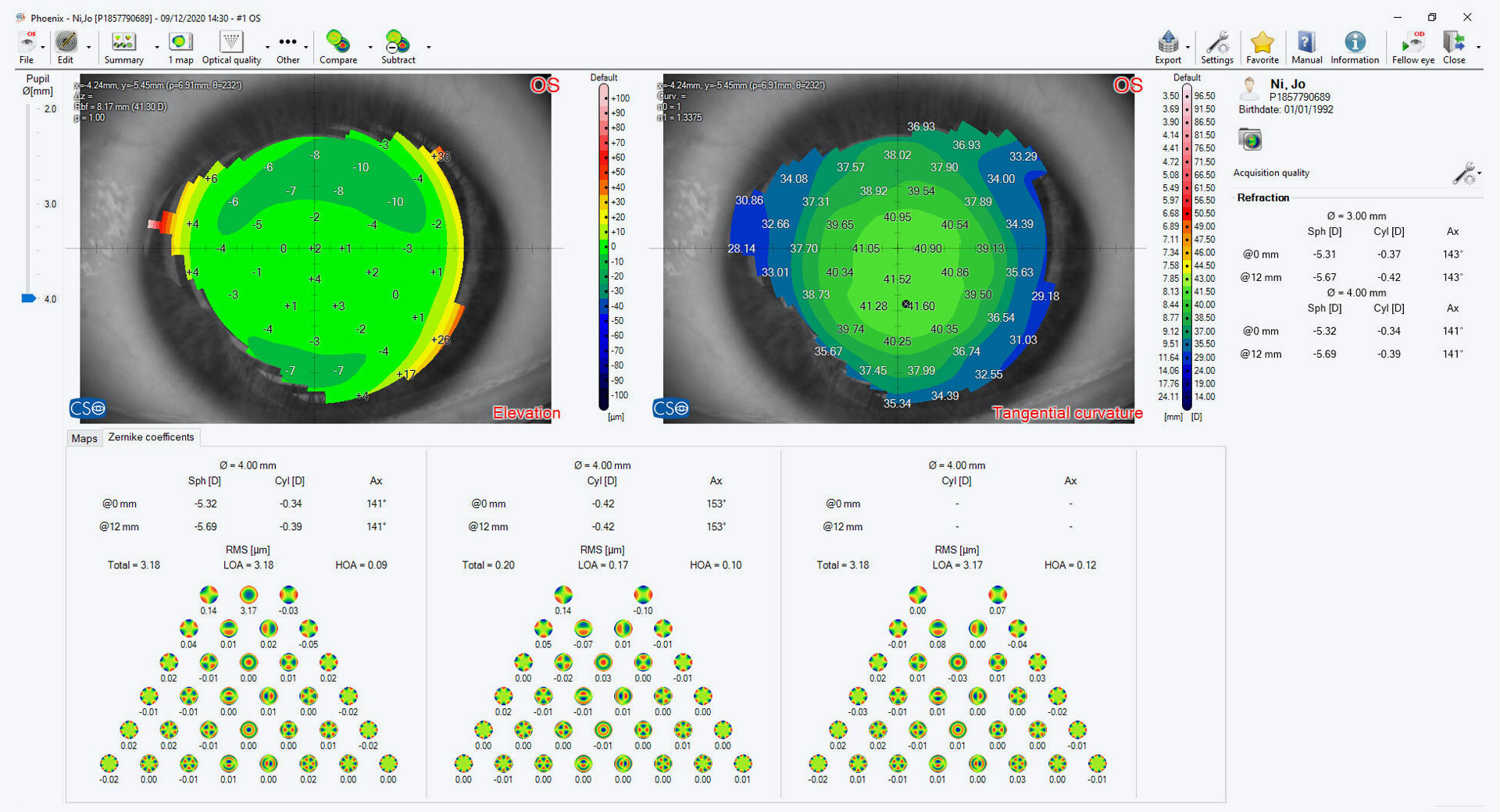The width and height of the screenshot is (1500, 812).
Task: Click the Elevation color scale bar
Action: (603, 247)
